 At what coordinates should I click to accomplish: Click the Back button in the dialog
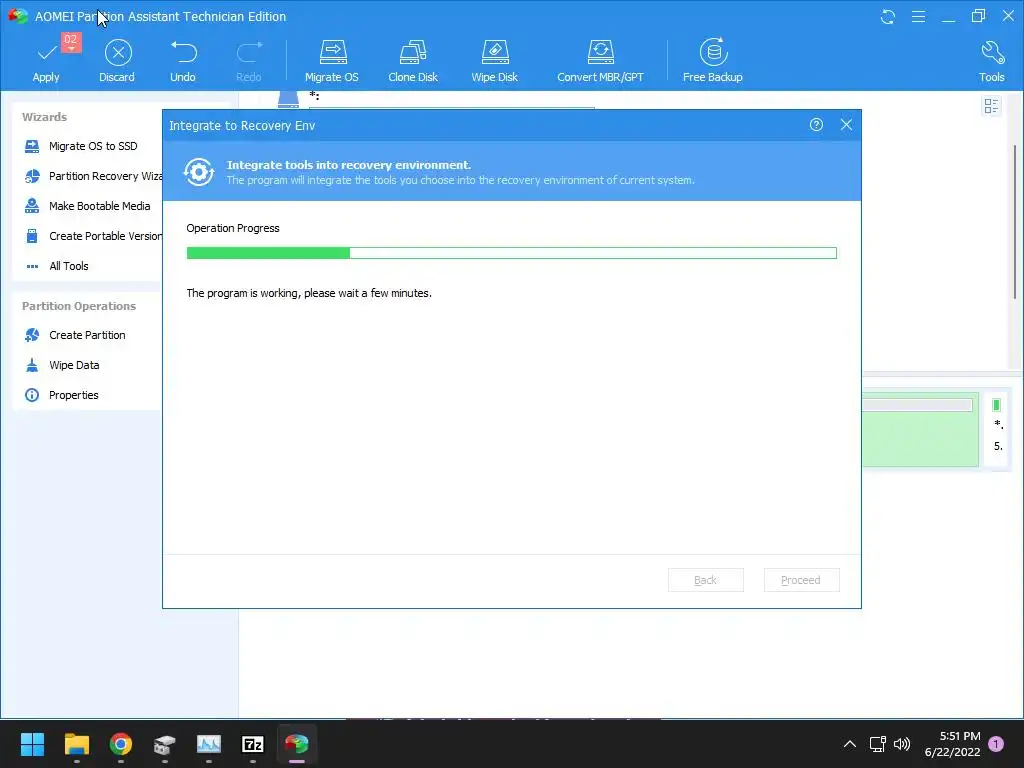705,580
